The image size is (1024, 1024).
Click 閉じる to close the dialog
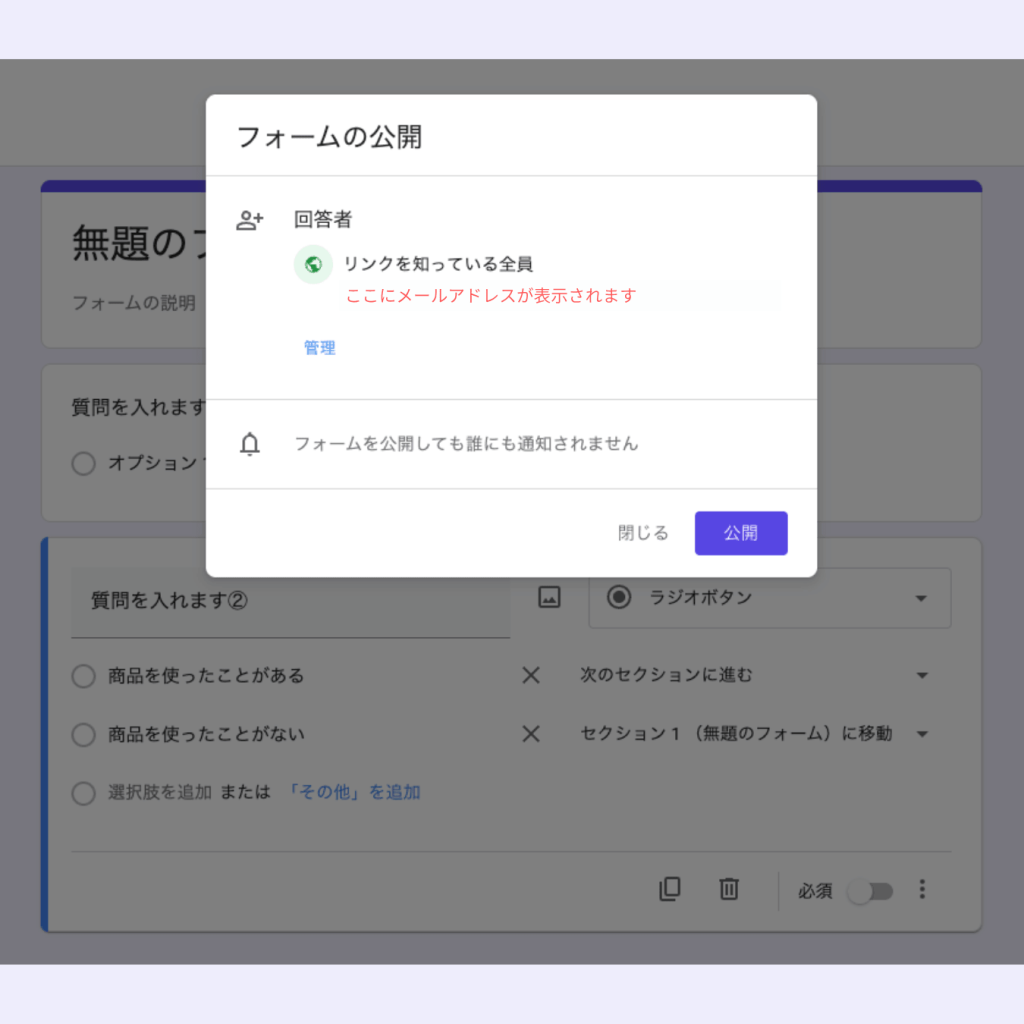(x=643, y=533)
